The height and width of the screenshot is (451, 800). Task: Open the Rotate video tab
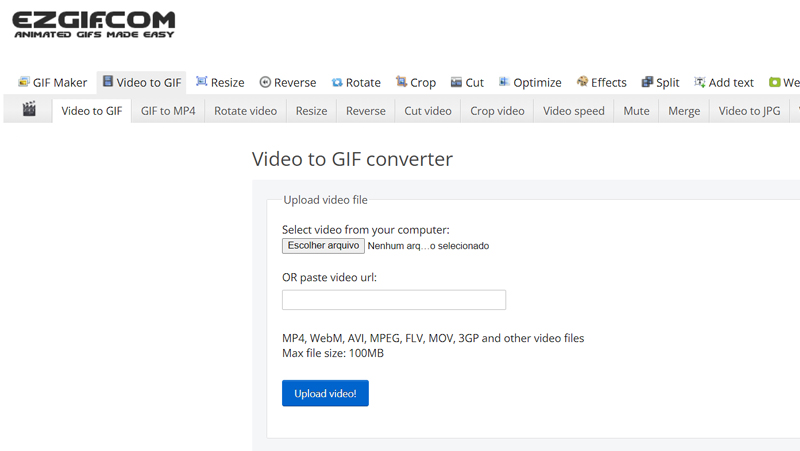coord(245,111)
